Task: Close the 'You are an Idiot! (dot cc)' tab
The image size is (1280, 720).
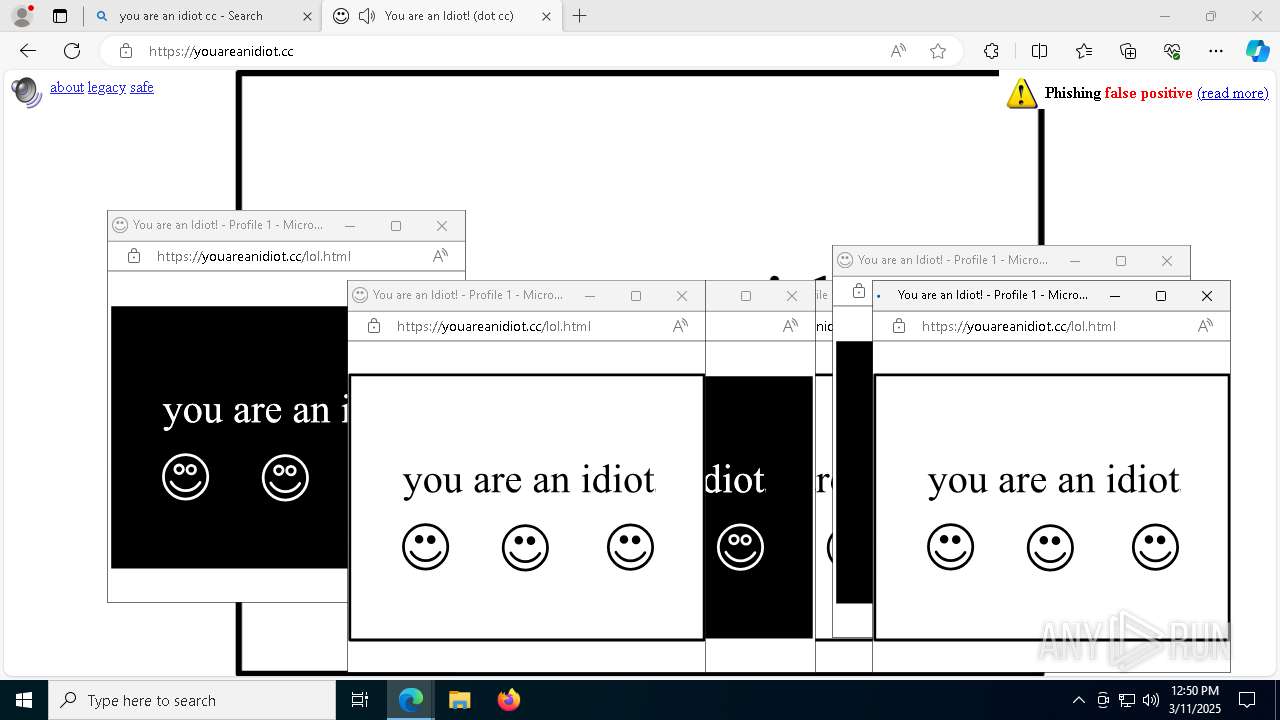Action: (546, 16)
